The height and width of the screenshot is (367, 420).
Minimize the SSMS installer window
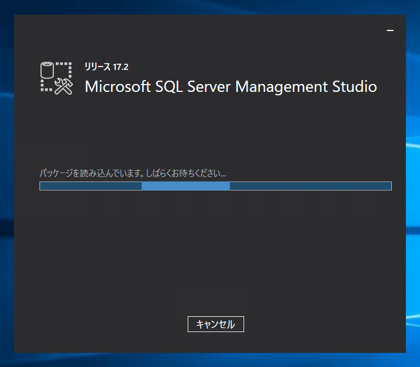tap(390, 30)
